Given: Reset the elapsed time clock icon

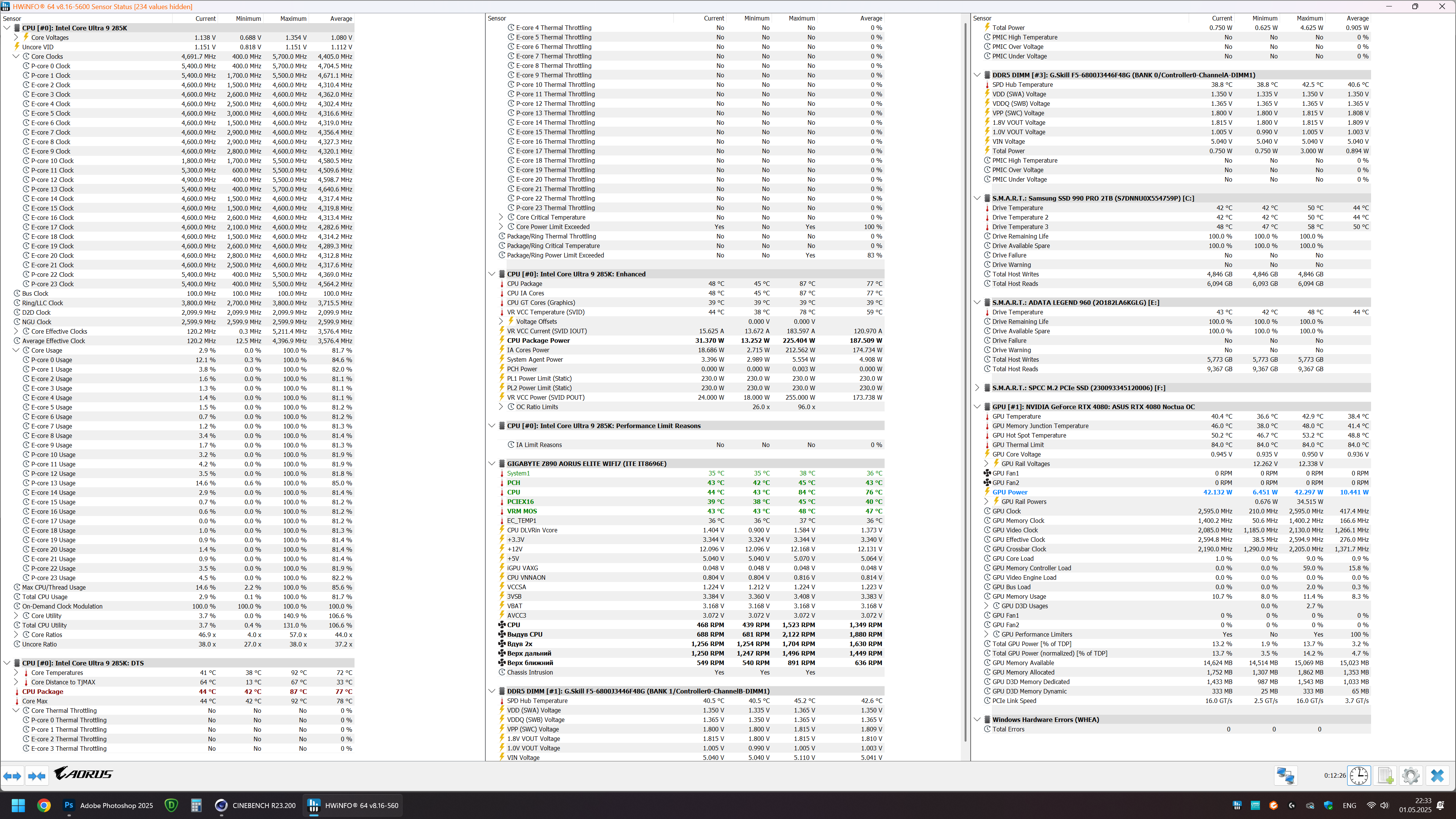Looking at the screenshot, I should 1359,775.
